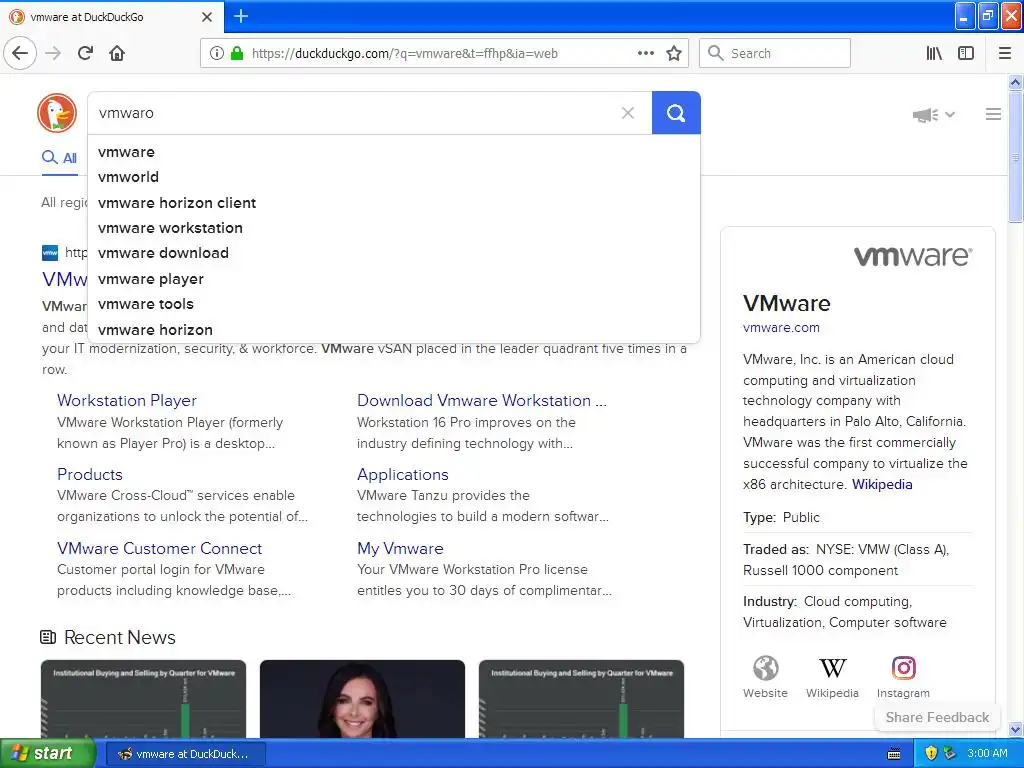Pick the last 'vmware horizon' suggestion
The height and width of the screenshot is (768, 1024).
pos(394,330)
